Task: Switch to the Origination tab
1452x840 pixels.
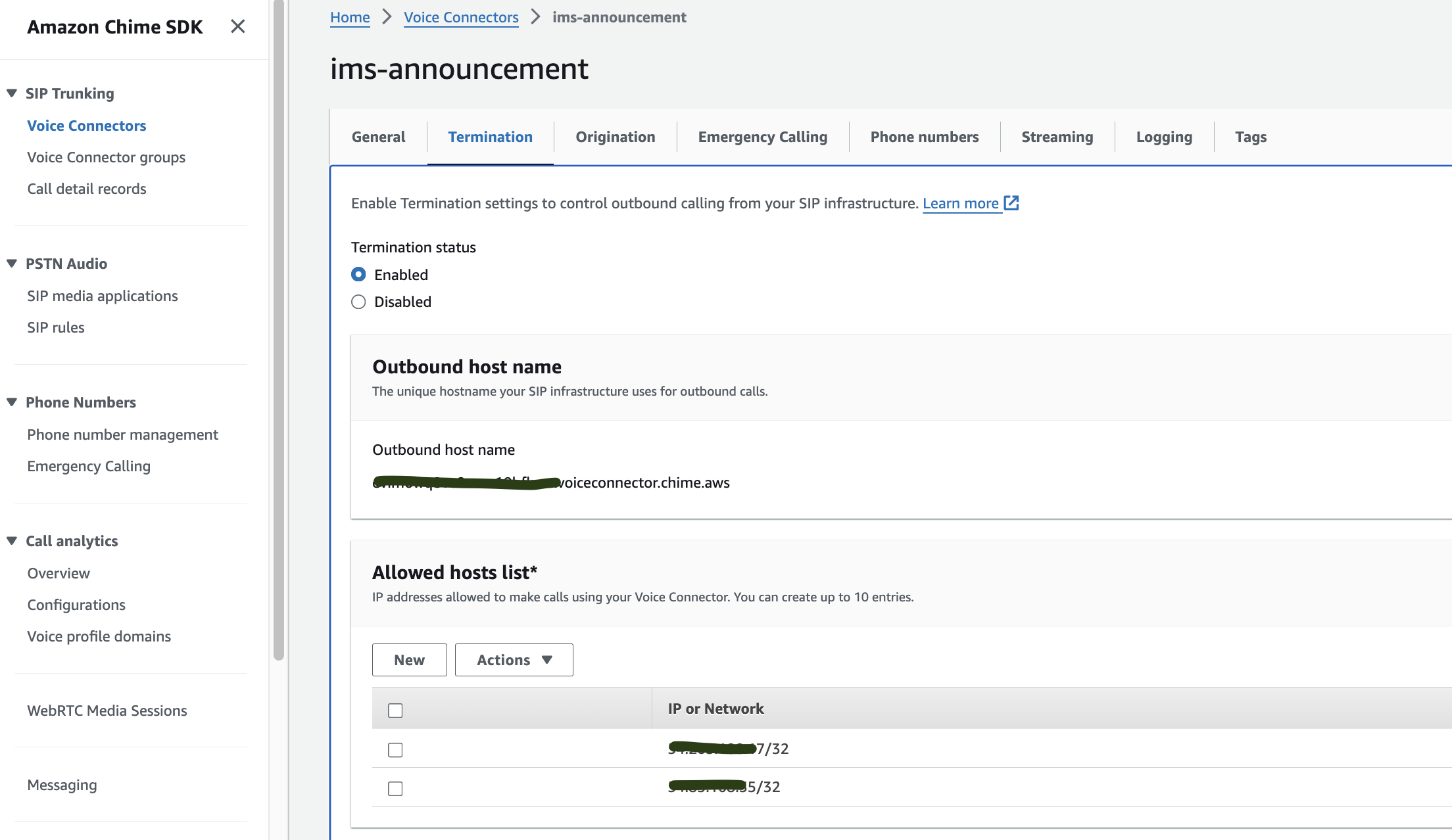Action: pos(615,137)
